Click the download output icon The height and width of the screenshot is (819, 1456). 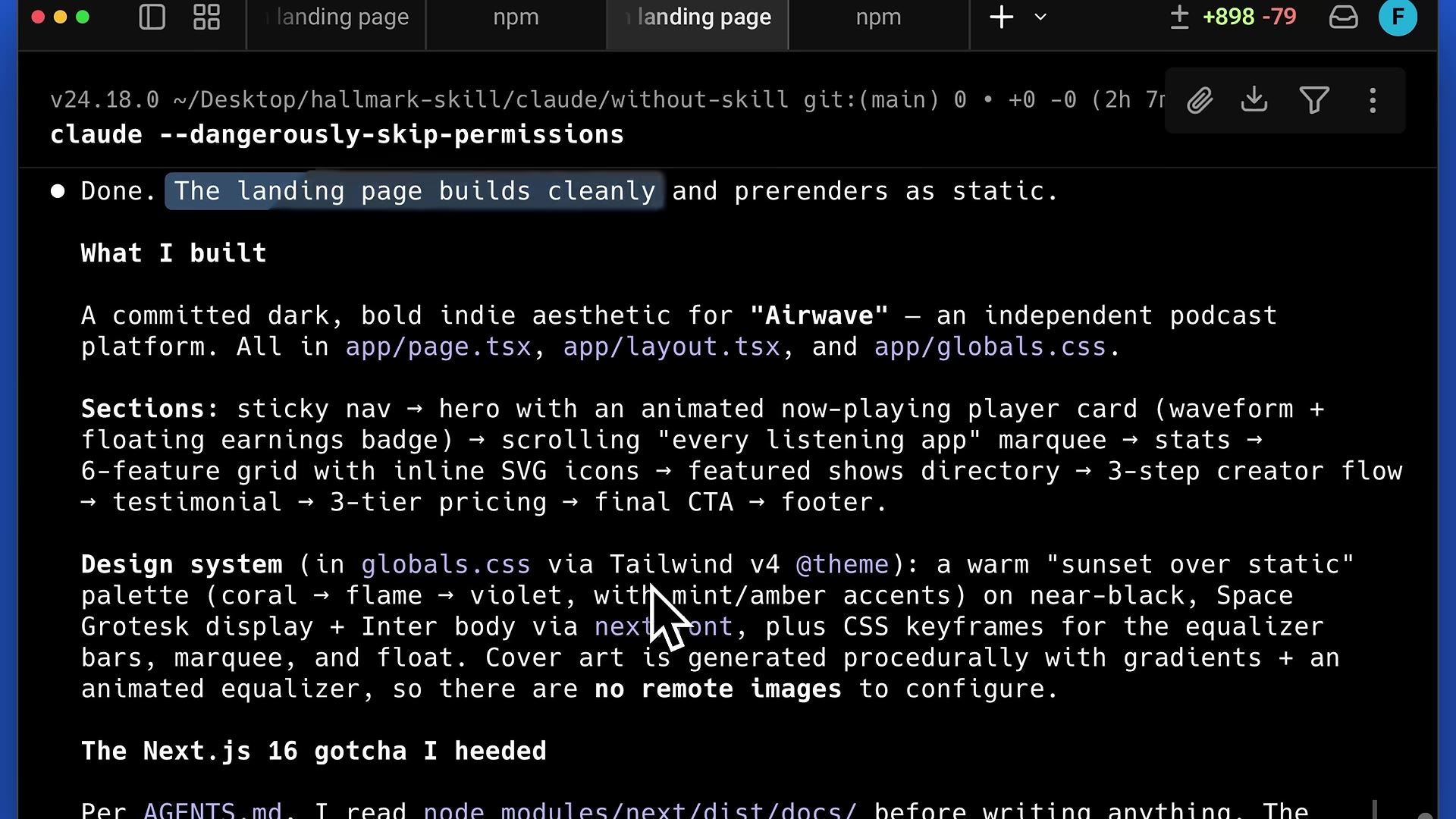1254,99
